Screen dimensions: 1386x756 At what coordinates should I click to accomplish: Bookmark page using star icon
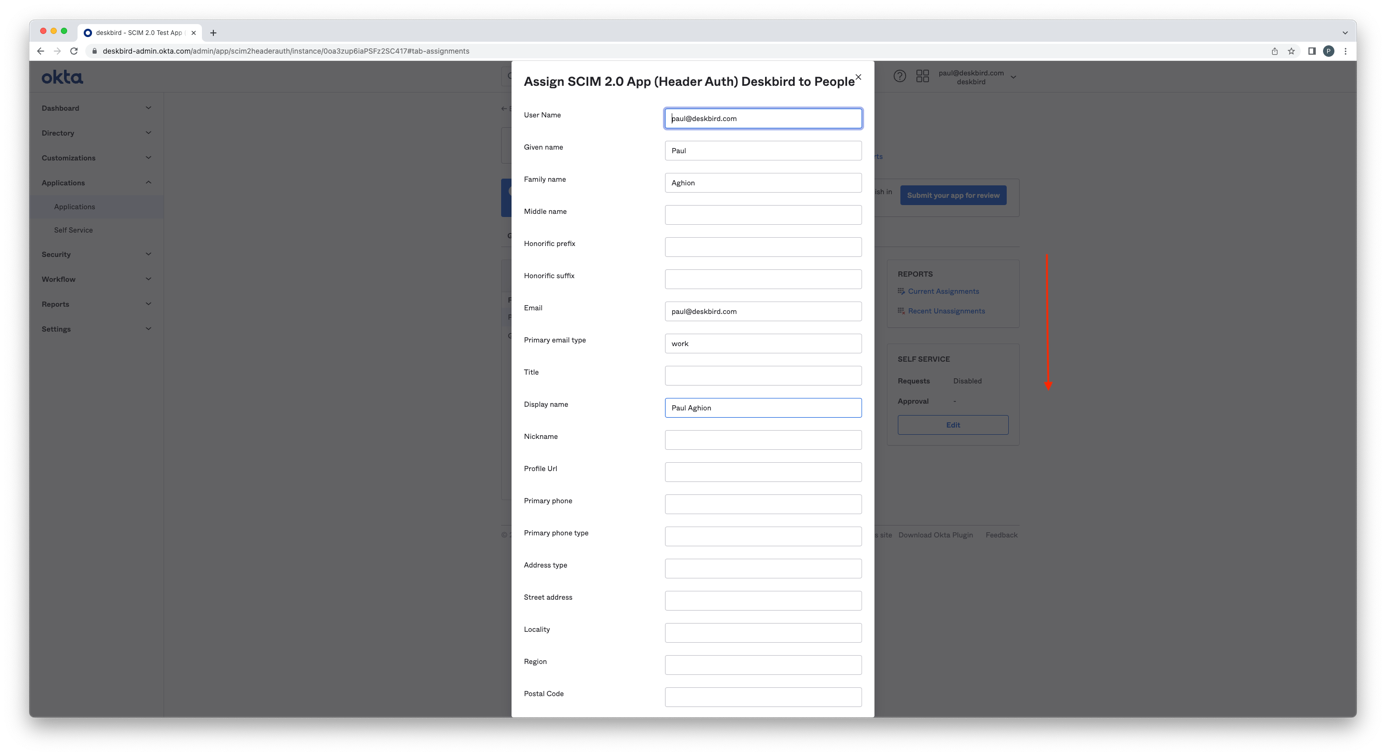pyautogui.click(x=1291, y=51)
